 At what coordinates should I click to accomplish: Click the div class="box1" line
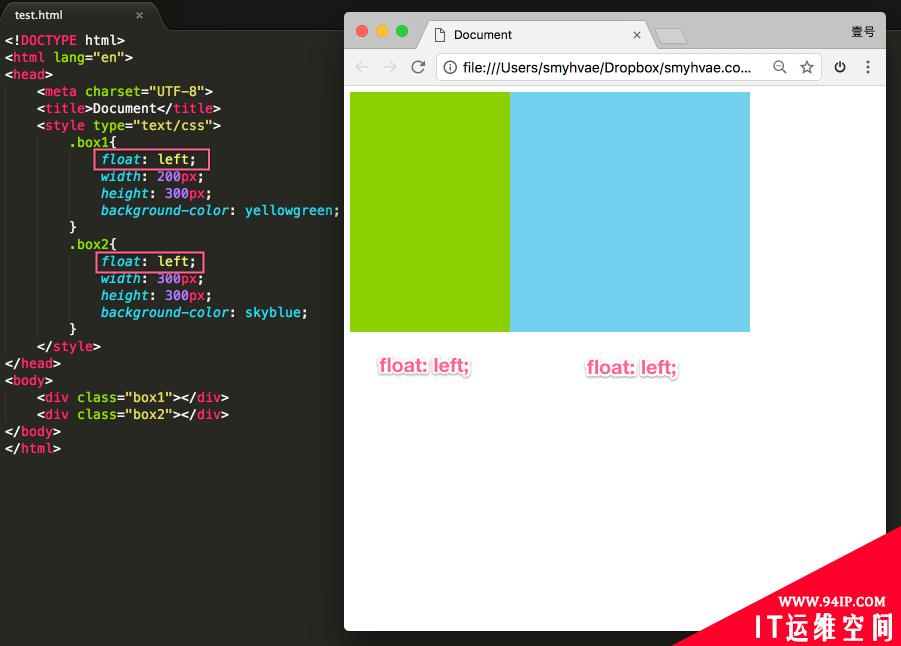[x=133, y=398]
